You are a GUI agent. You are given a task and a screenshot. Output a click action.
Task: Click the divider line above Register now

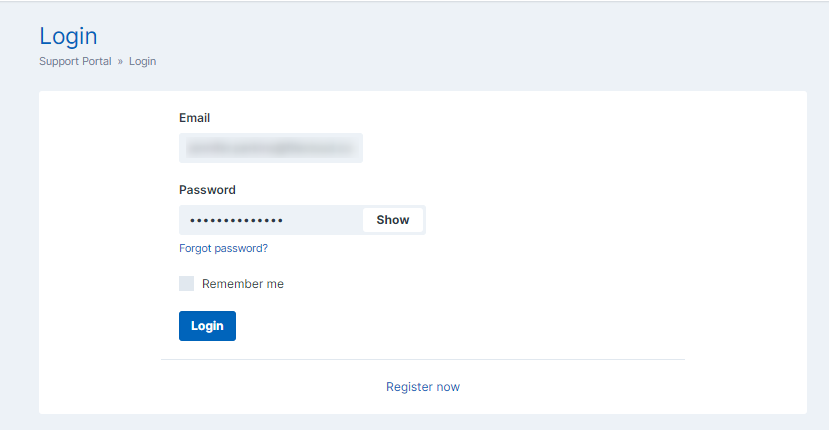(423, 359)
